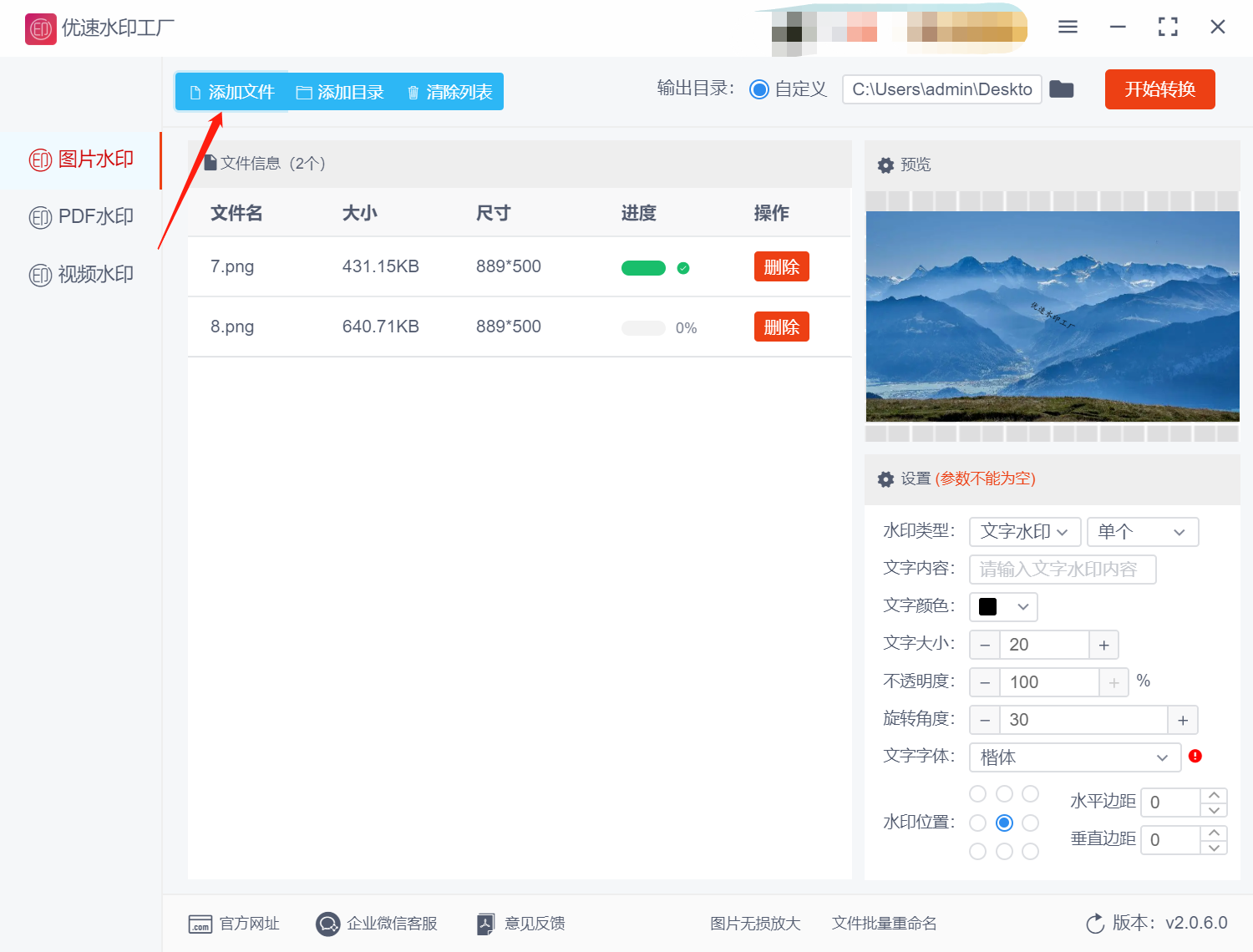Viewport: 1253px width, 952px height.
Task: Open 企业微信客服 support link
Action: [377, 924]
